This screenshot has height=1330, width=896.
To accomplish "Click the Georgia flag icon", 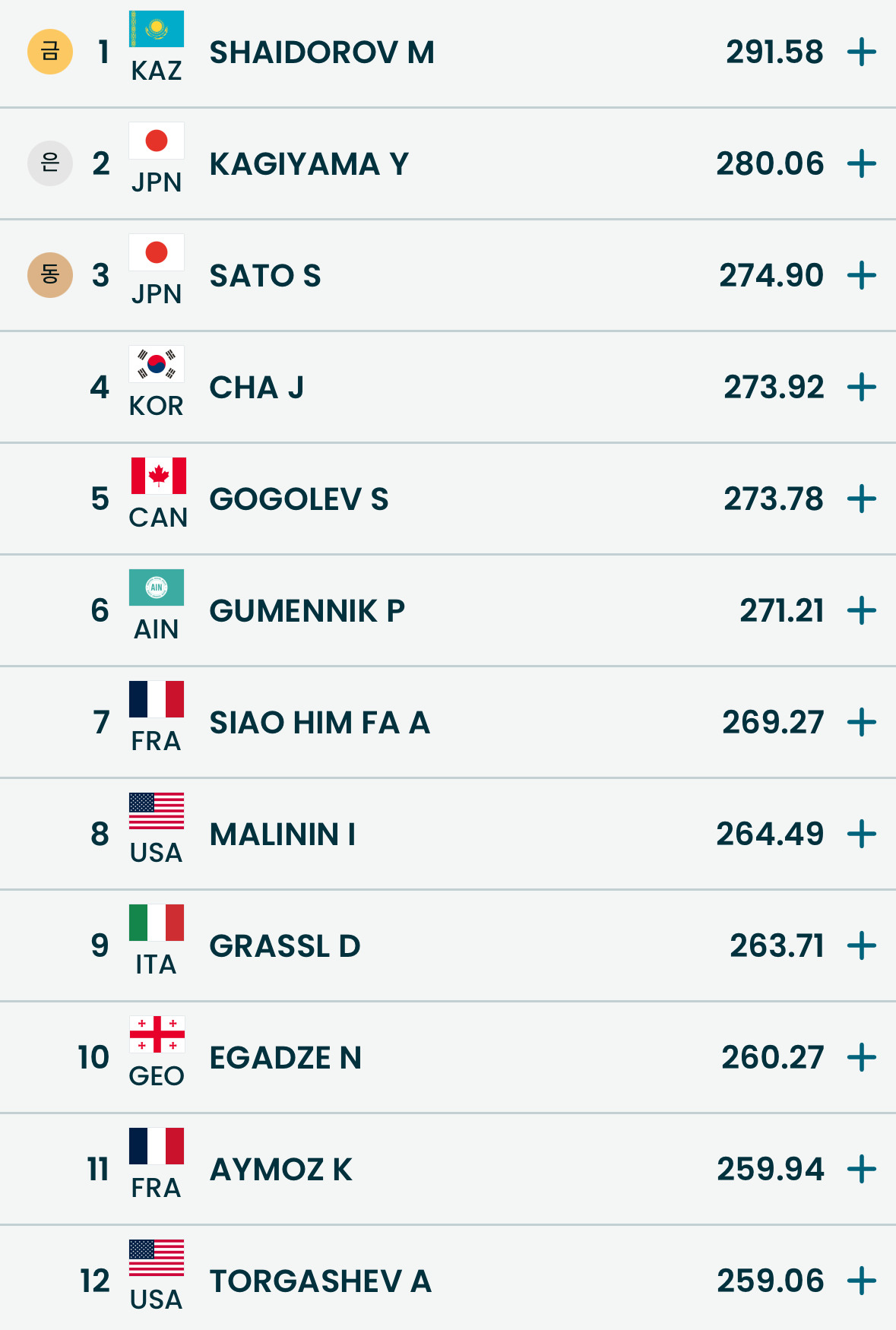I will [x=157, y=1034].
